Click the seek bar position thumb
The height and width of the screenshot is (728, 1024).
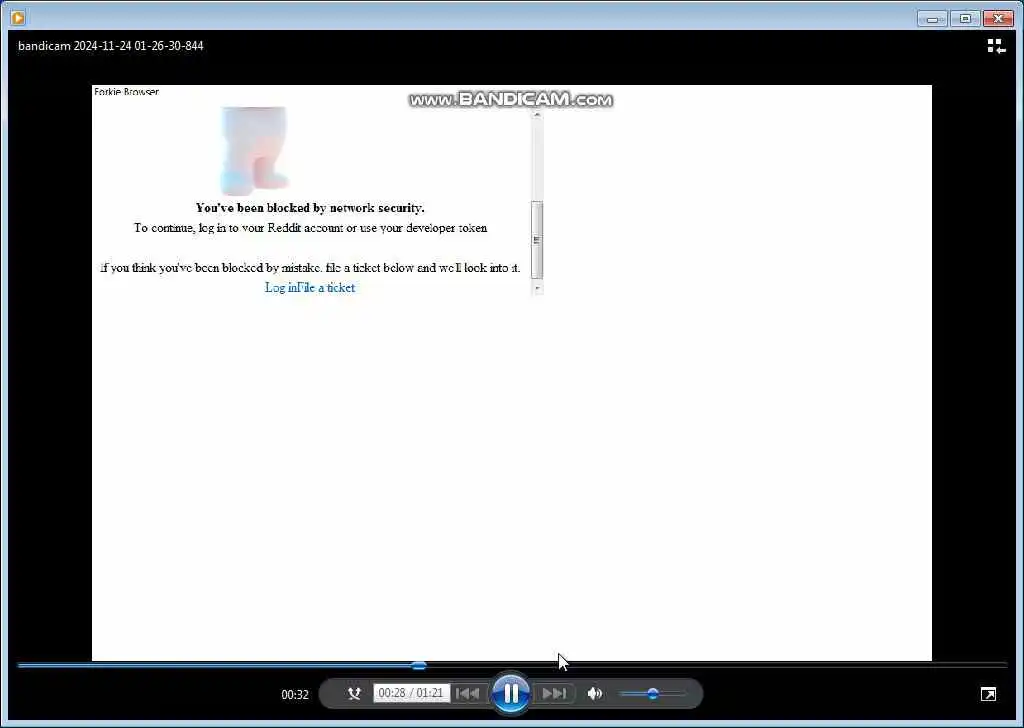click(x=419, y=665)
